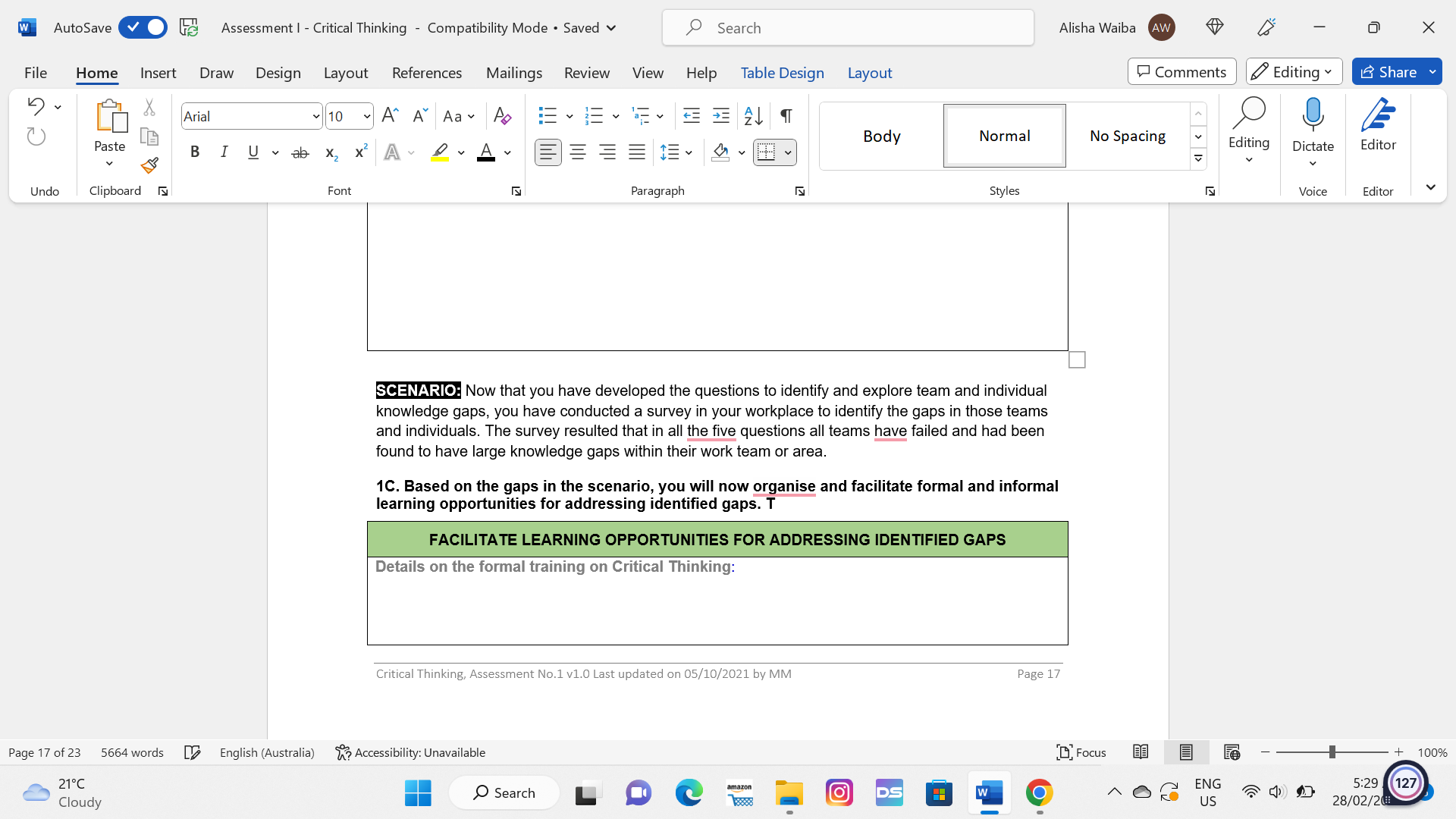
Task: Open the Sort dialog via A-Z icon
Action: [753, 116]
